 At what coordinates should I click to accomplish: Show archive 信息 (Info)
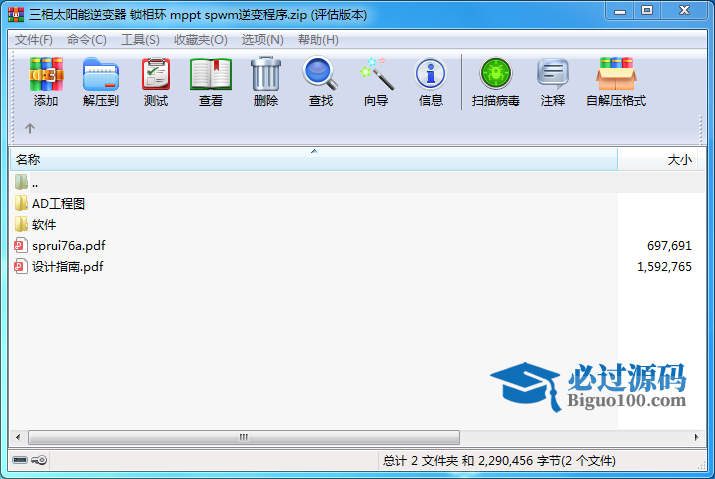(430, 73)
